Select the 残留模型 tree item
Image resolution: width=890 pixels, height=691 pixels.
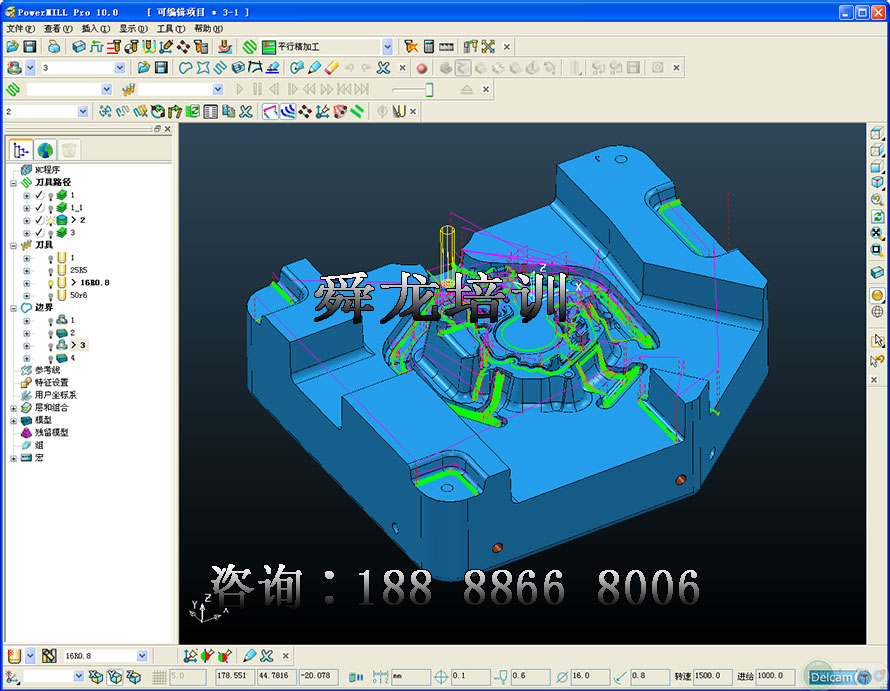point(51,433)
